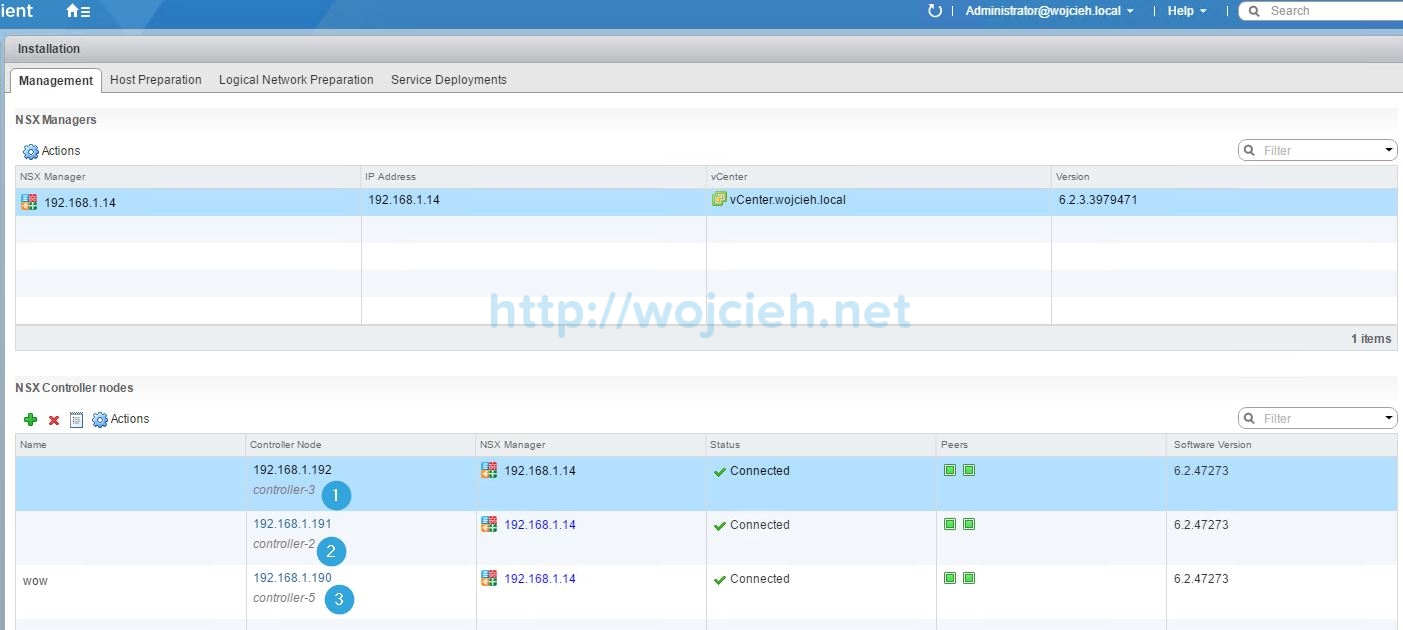Click Connected status check for controller-2
The width and height of the screenshot is (1403, 630).
click(719, 525)
